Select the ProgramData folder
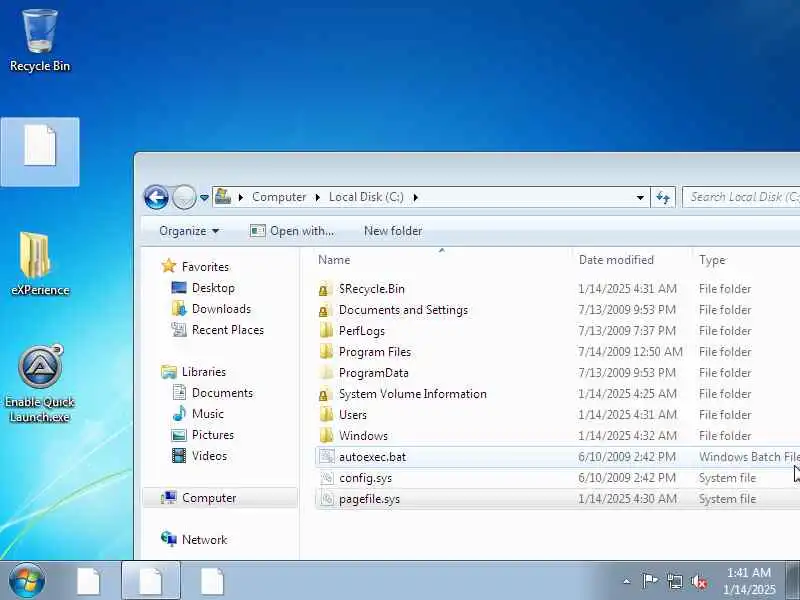The height and width of the screenshot is (600, 800). 558,373
